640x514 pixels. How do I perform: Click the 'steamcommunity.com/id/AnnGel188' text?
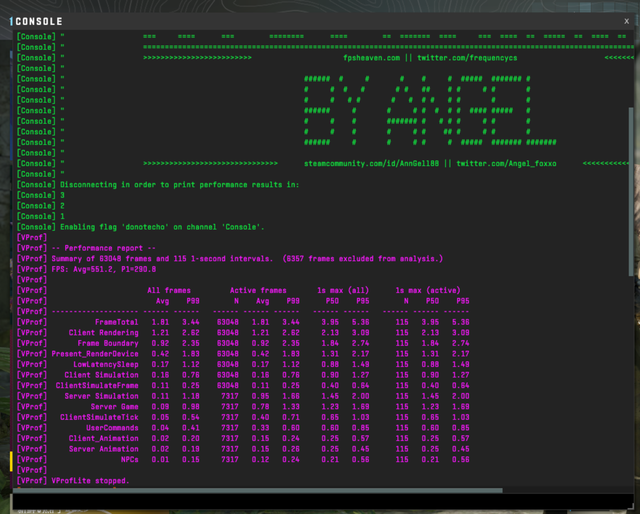point(371,164)
